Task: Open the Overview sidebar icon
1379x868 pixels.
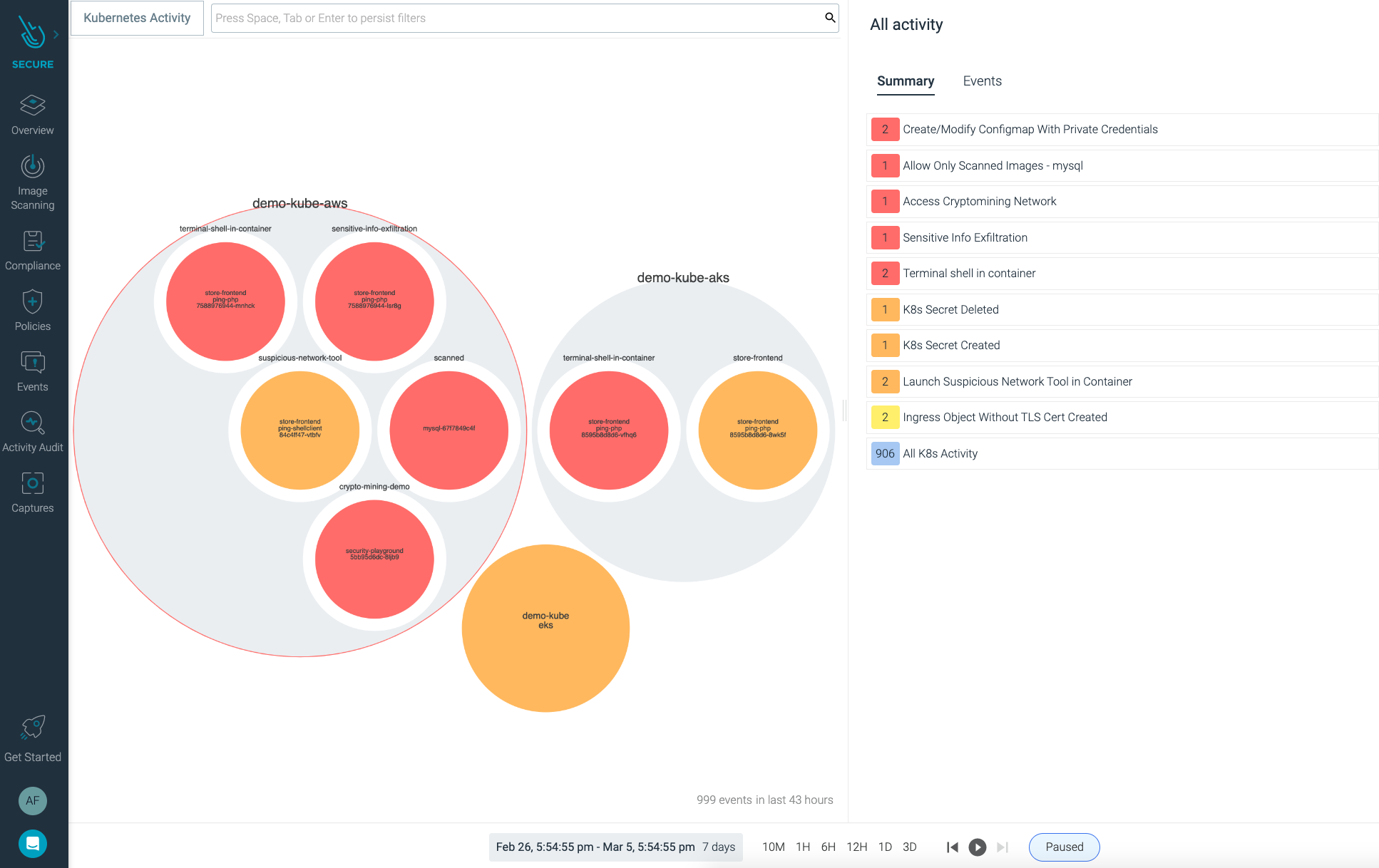Action: click(x=33, y=105)
